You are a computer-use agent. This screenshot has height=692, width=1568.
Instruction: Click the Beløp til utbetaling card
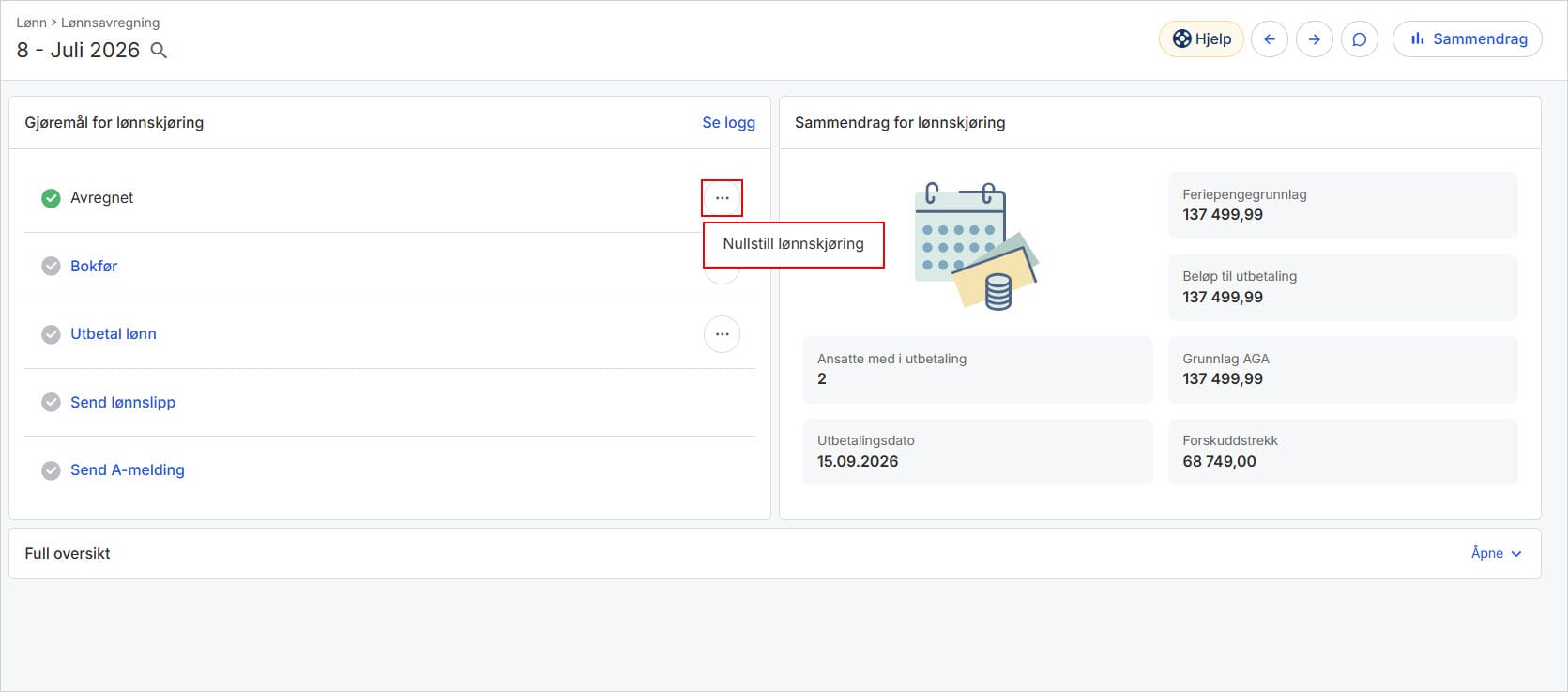1343,287
